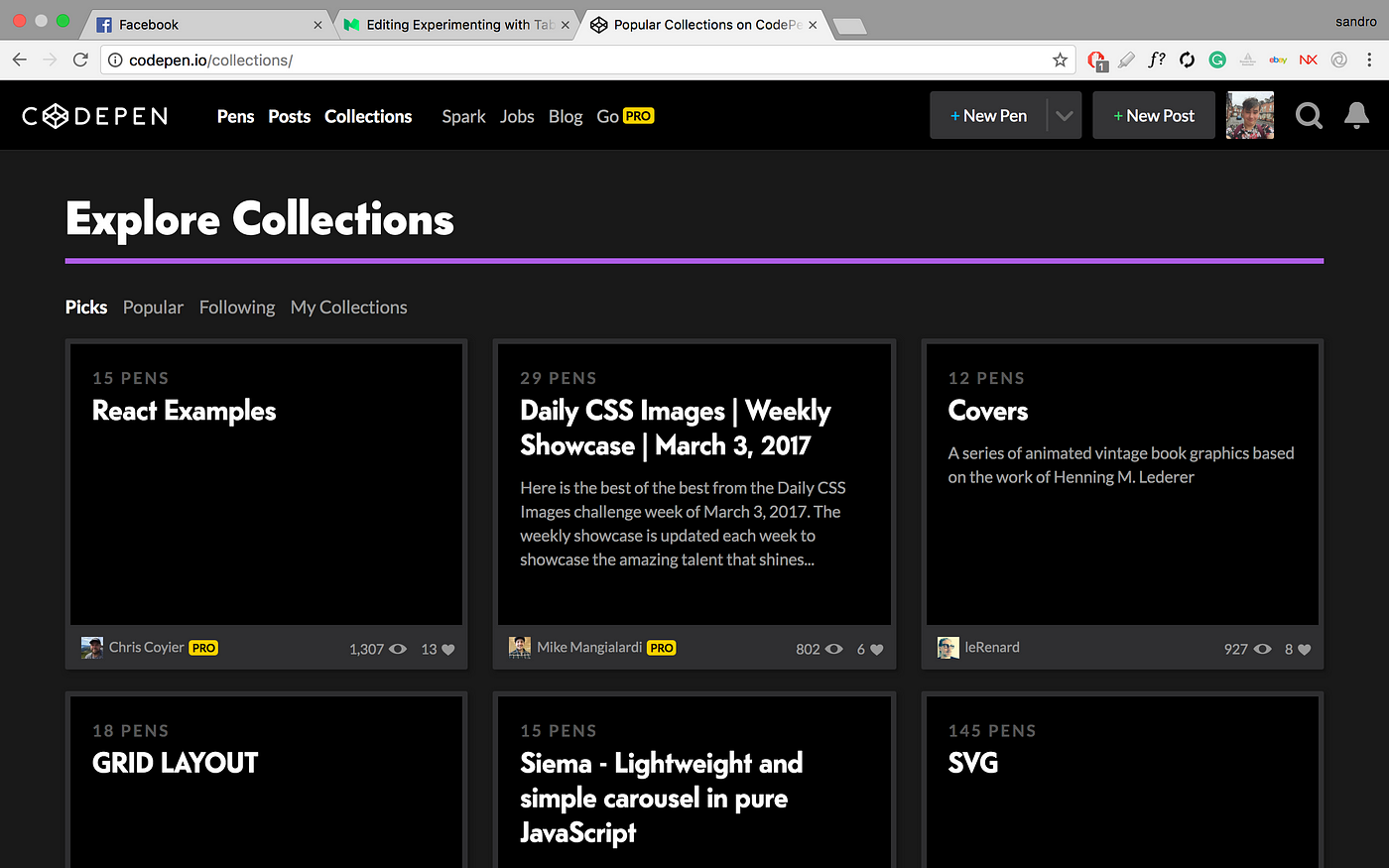Image resolution: width=1389 pixels, height=868 pixels.
Task: Click the circular arrows extension icon
Action: point(1187,60)
